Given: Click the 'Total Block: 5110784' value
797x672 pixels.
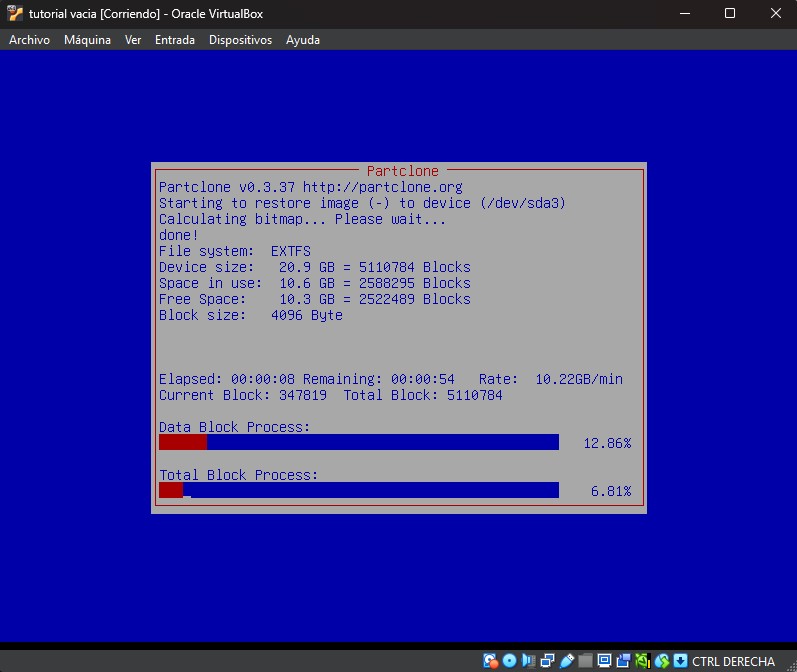Looking at the screenshot, I should click(423, 395).
